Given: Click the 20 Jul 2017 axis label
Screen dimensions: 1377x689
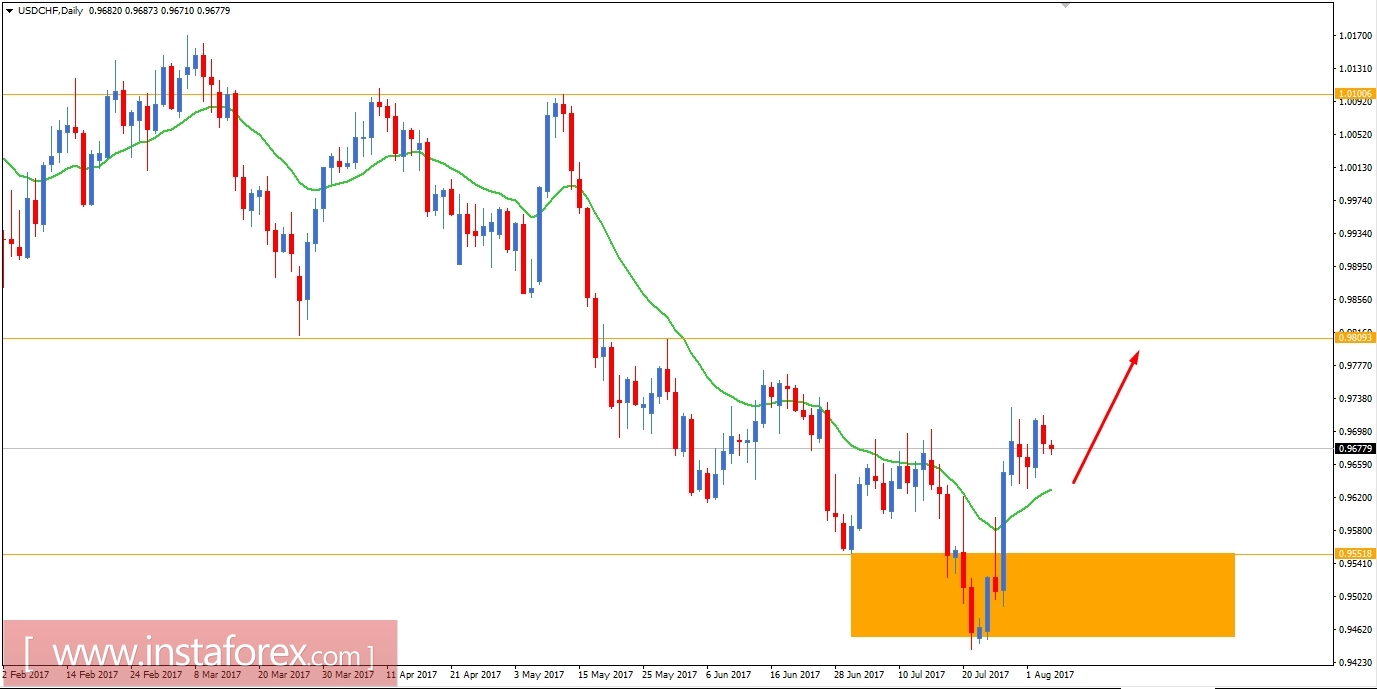Looking at the screenshot, I should click(x=984, y=675).
